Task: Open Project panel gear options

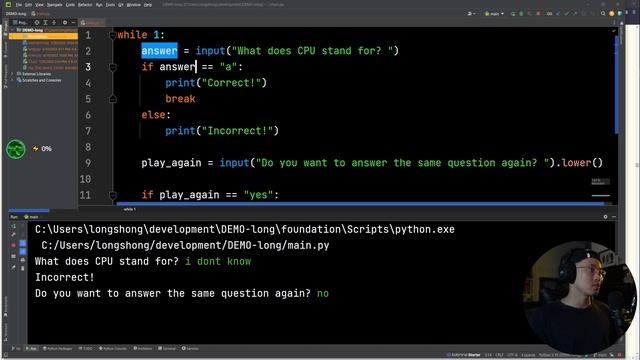Action: [65, 22]
